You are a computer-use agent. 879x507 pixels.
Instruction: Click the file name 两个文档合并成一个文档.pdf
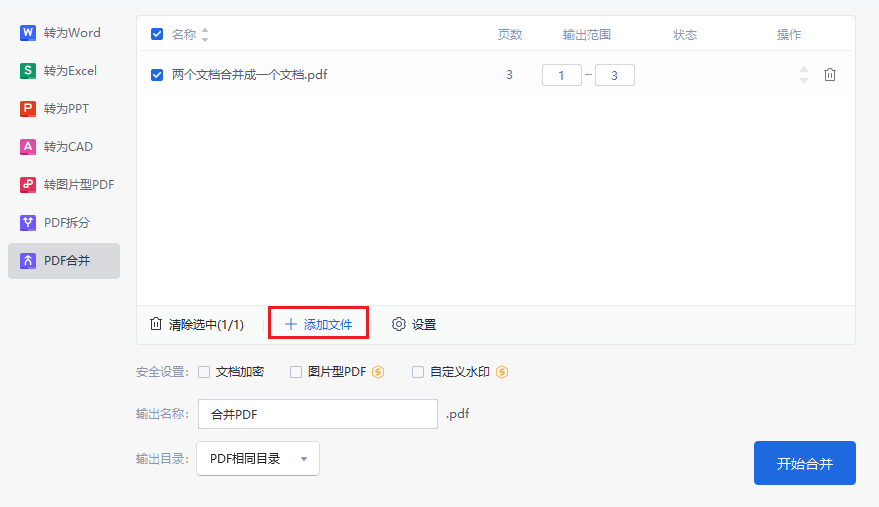249,75
